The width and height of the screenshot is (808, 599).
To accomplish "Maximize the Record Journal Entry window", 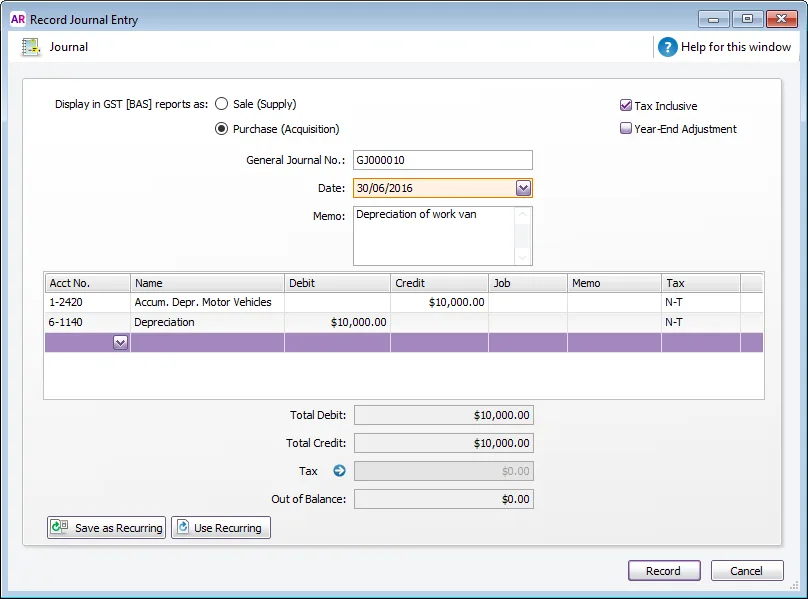I will pos(747,19).
